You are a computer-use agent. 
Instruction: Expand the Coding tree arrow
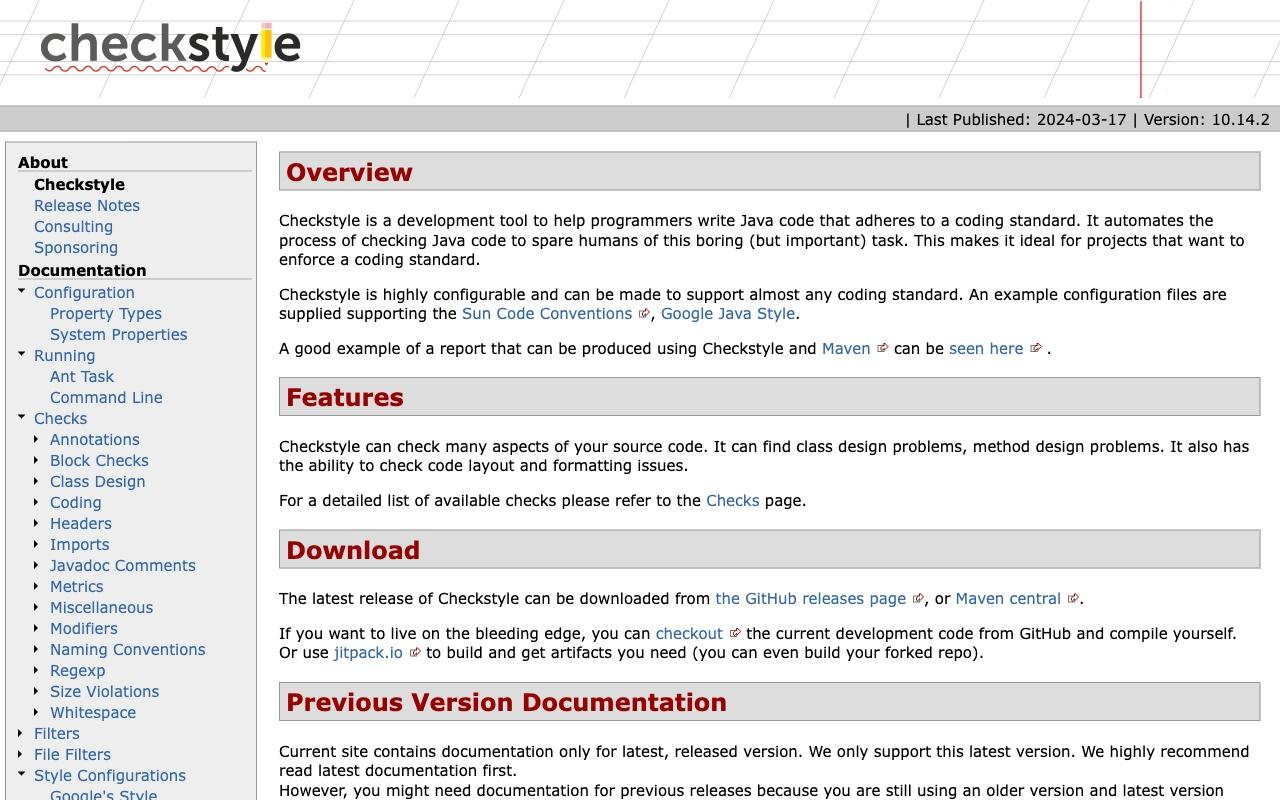click(x=37, y=502)
